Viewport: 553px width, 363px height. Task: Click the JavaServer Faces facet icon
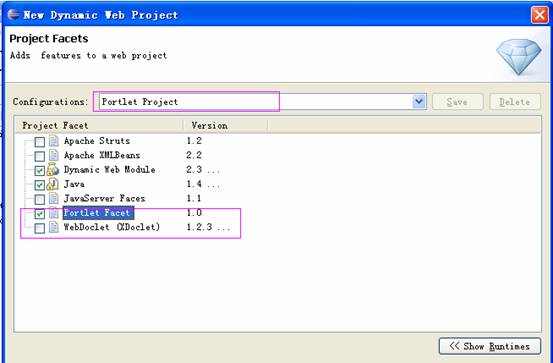[54, 199]
